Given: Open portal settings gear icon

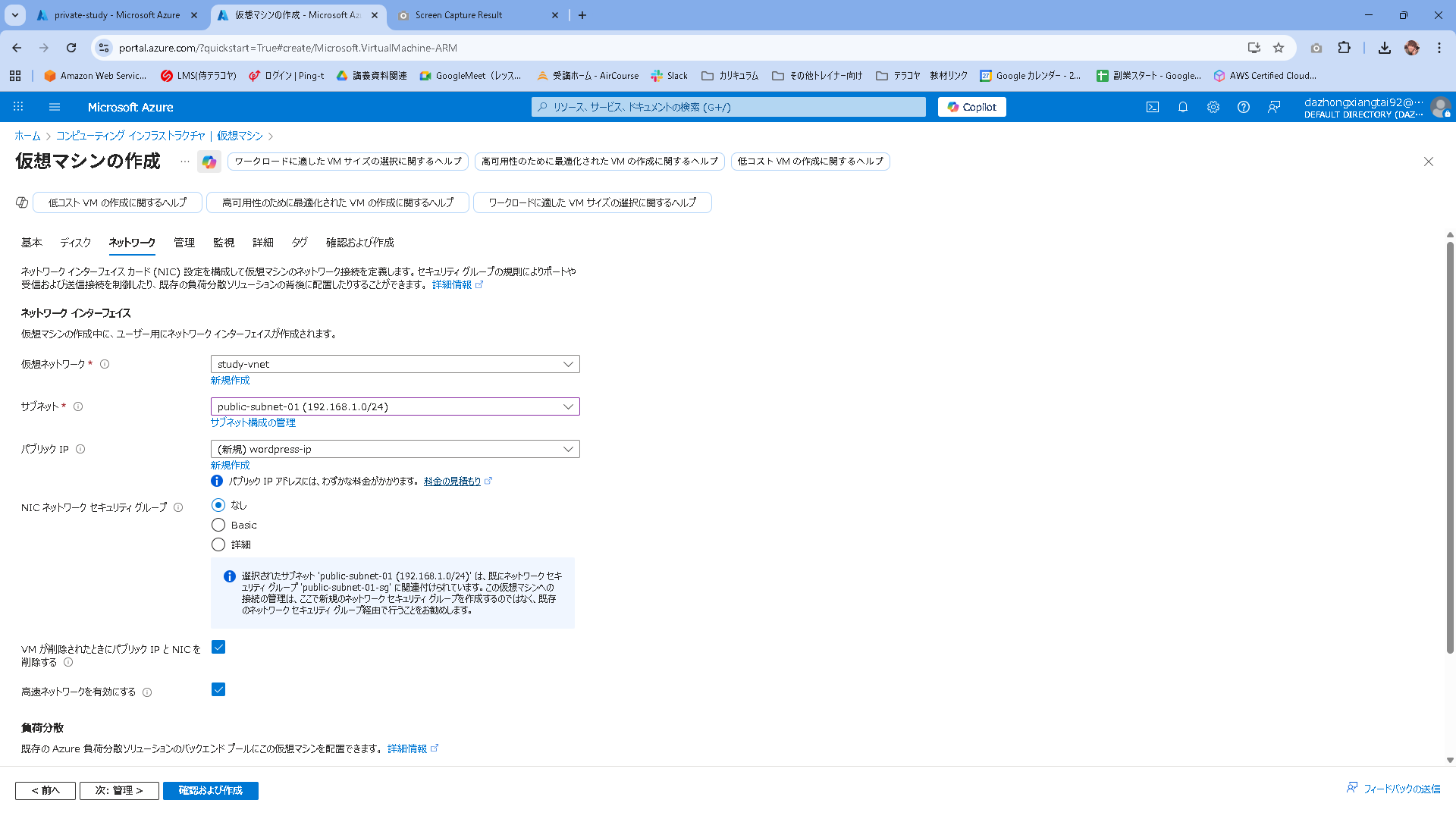Looking at the screenshot, I should pos(1213,107).
